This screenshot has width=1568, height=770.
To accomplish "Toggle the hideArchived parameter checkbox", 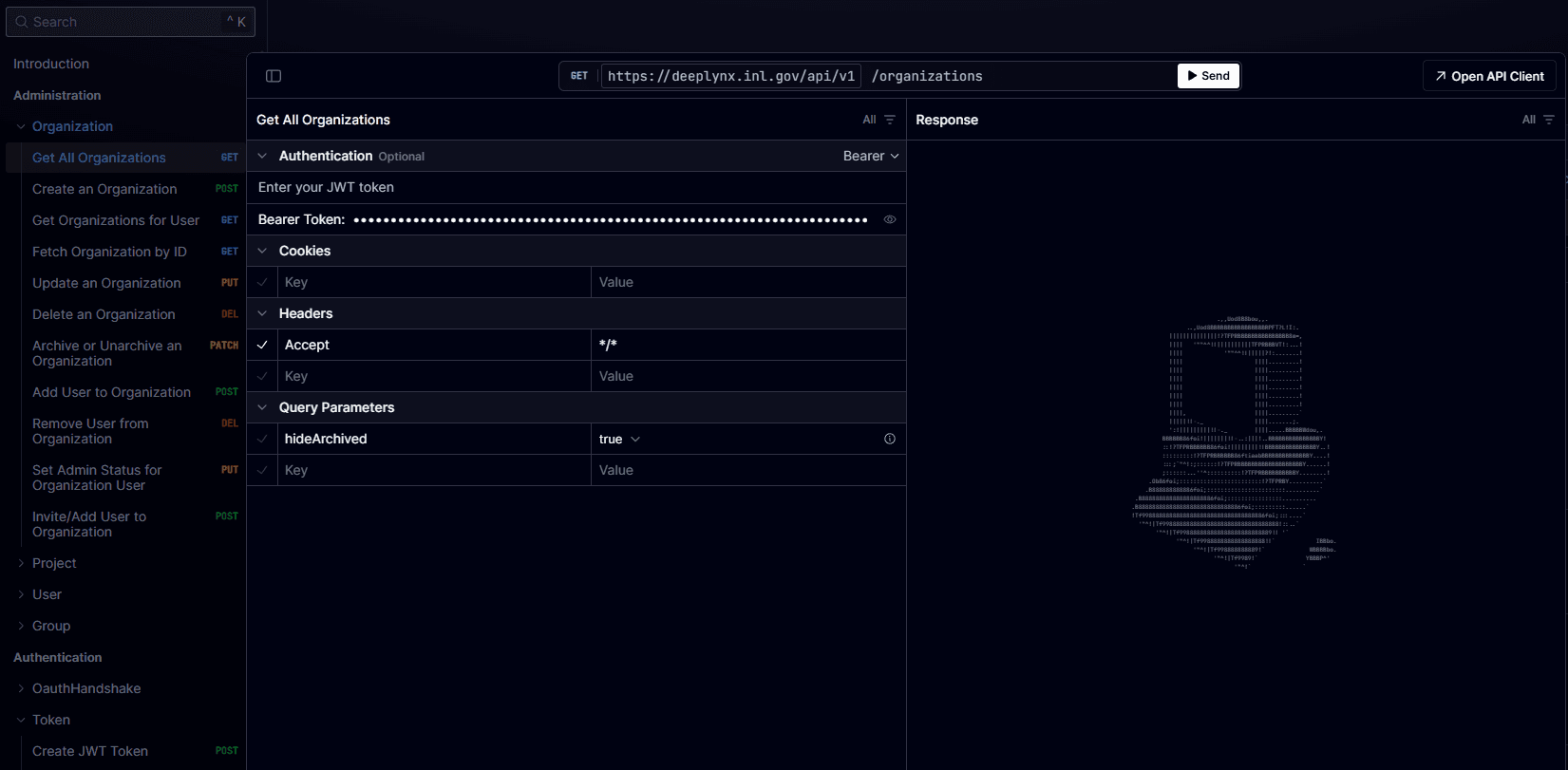I will pyautogui.click(x=262, y=439).
